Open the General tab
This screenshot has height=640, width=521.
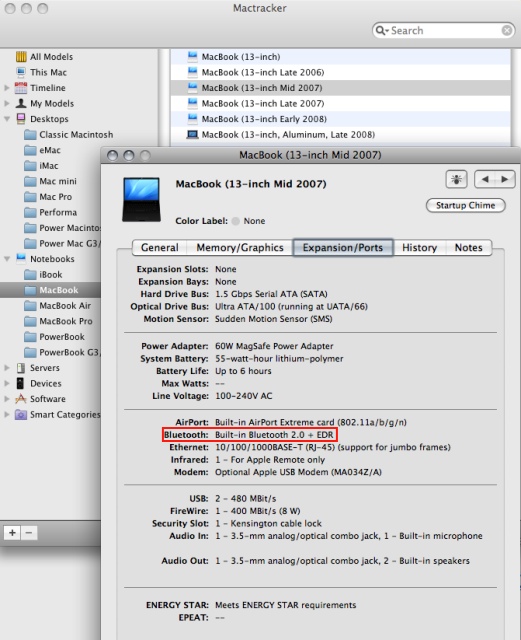coord(160,248)
